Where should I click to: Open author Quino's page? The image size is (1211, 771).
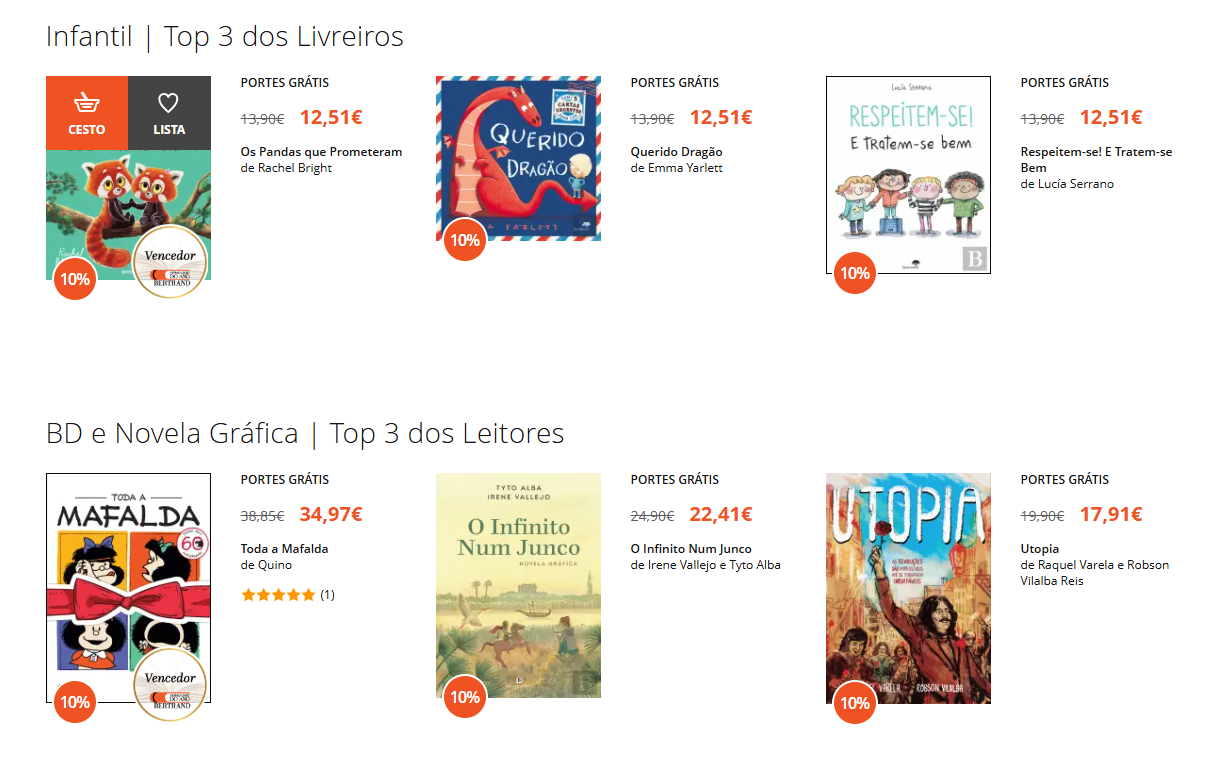274,565
